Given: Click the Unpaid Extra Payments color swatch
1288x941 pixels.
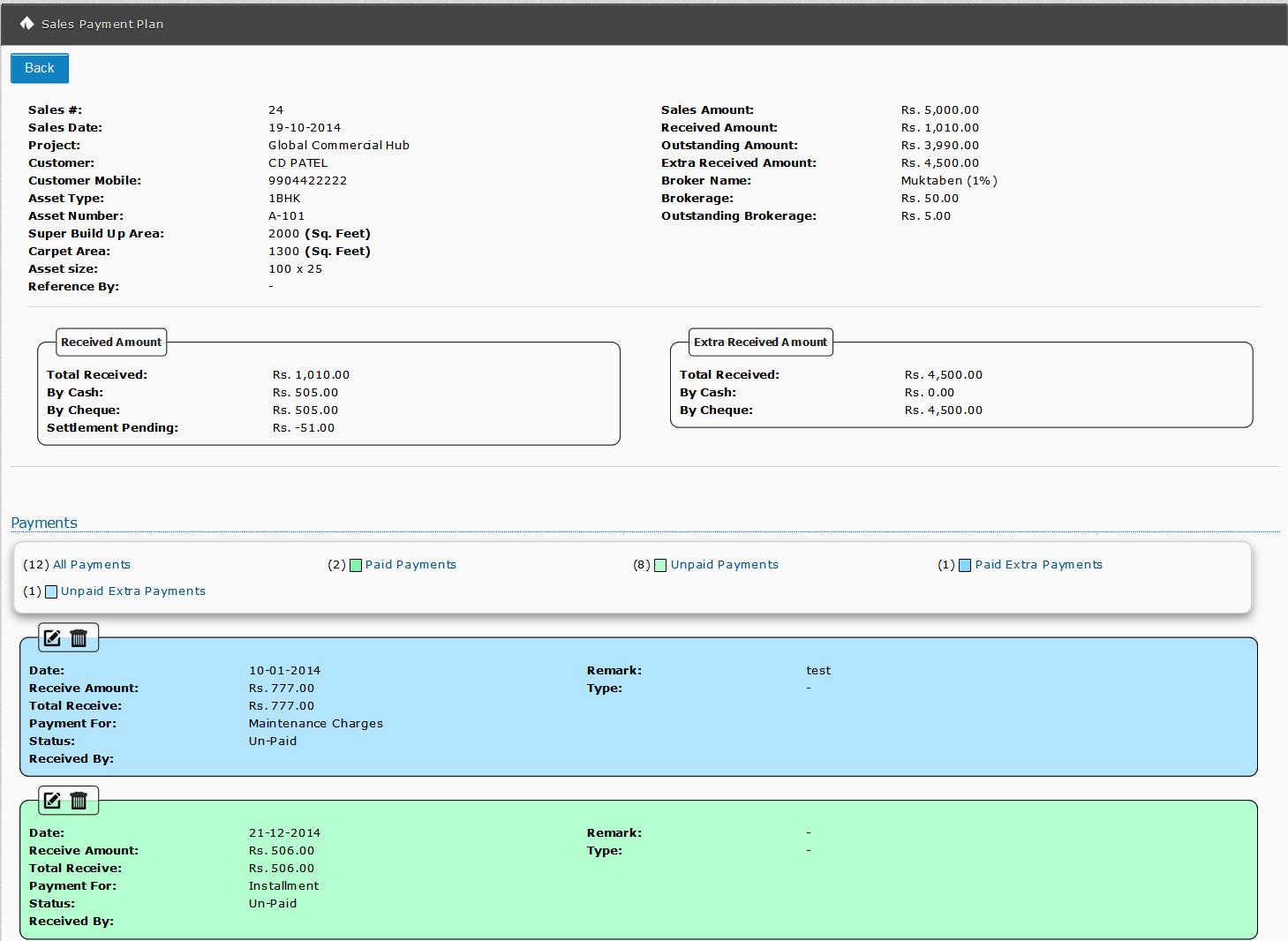Looking at the screenshot, I should coord(51,592).
